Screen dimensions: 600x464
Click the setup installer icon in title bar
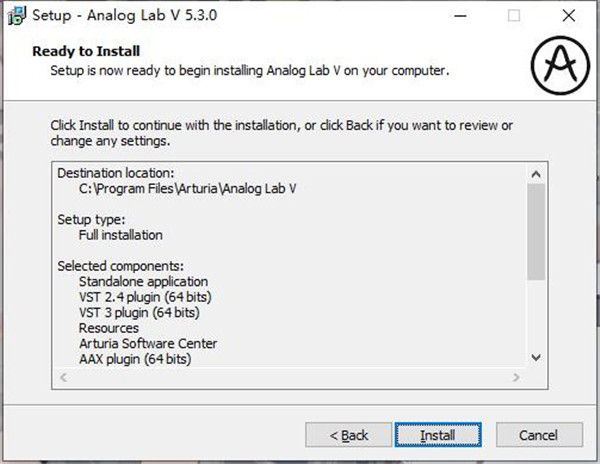click(17, 16)
